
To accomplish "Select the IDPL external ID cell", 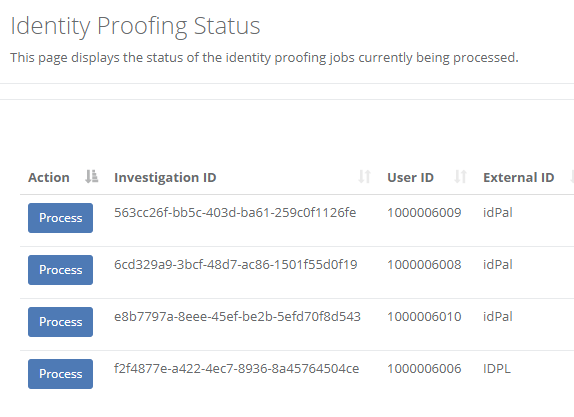I will click(x=497, y=369).
